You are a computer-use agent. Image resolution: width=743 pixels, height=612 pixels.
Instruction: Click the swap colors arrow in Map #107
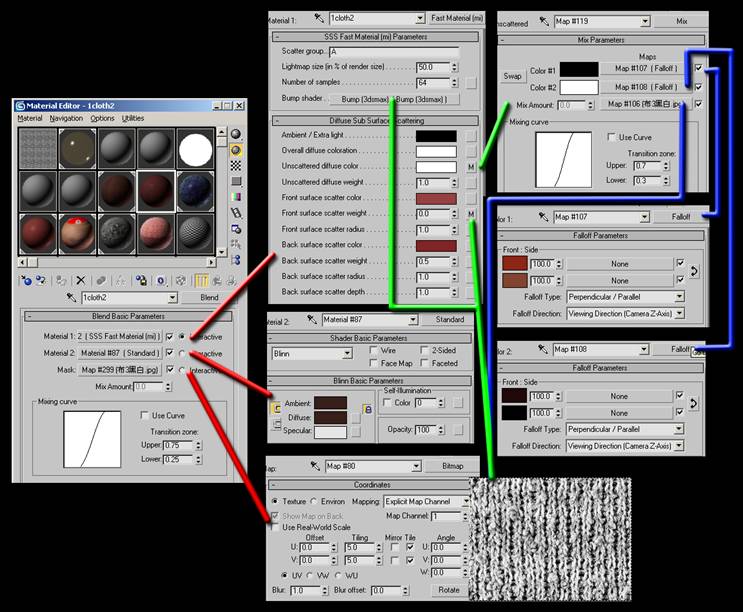click(695, 271)
